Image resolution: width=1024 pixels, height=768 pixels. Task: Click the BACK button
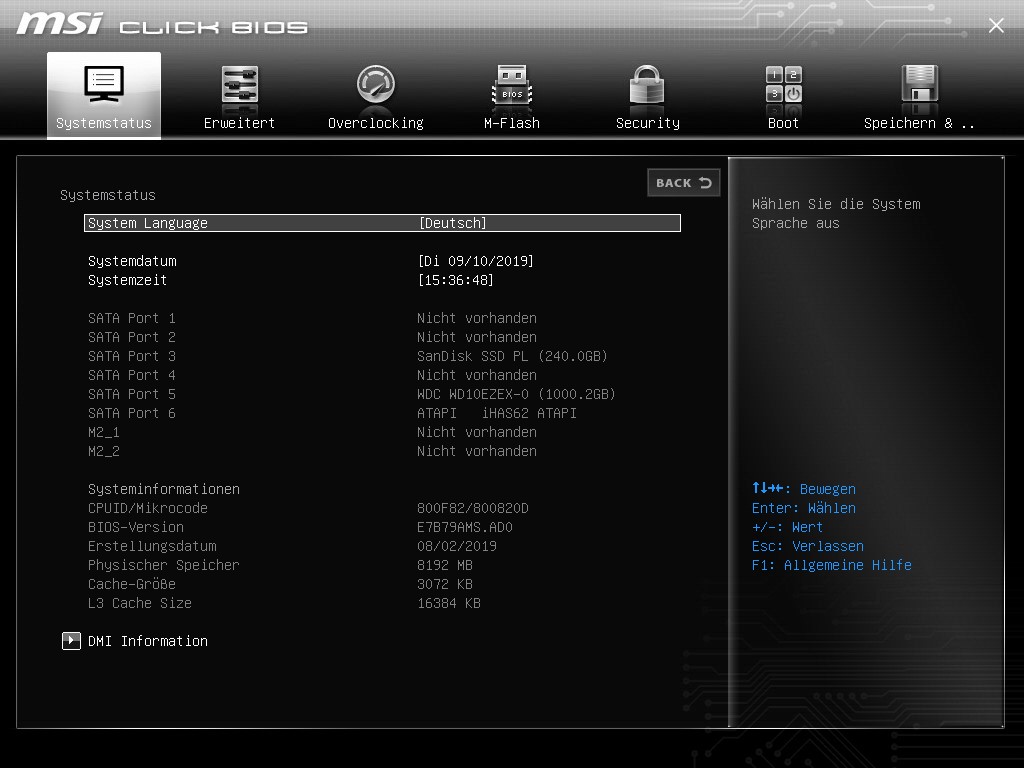pyautogui.click(x=684, y=183)
